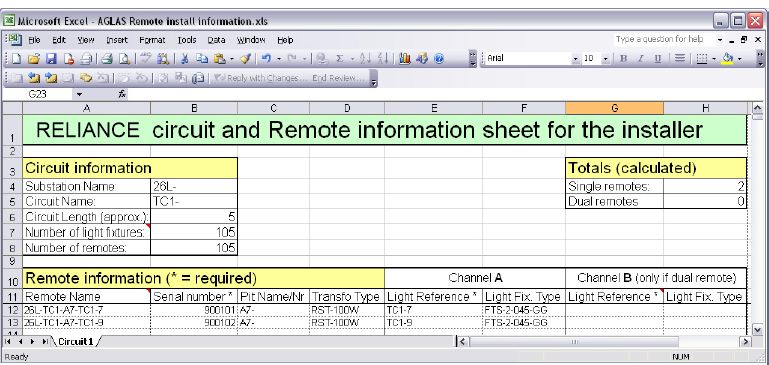
Task: Cut selection with the scissors icon
Action: 185,59
